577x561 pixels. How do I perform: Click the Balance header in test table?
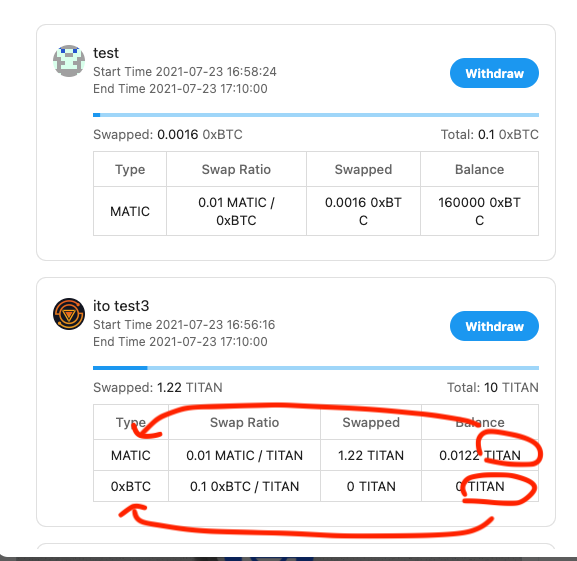click(x=479, y=169)
